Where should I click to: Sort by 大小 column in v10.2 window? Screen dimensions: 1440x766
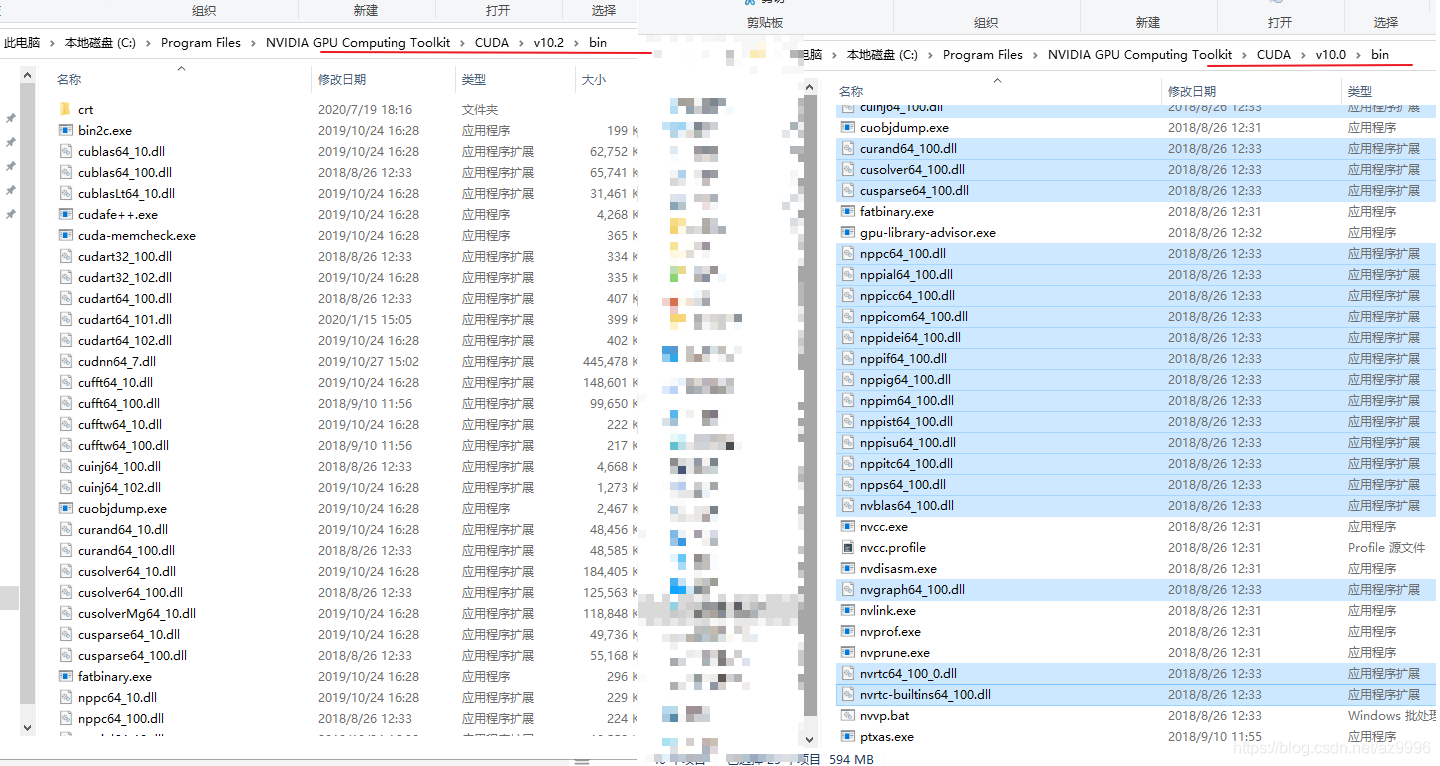pos(594,79)
